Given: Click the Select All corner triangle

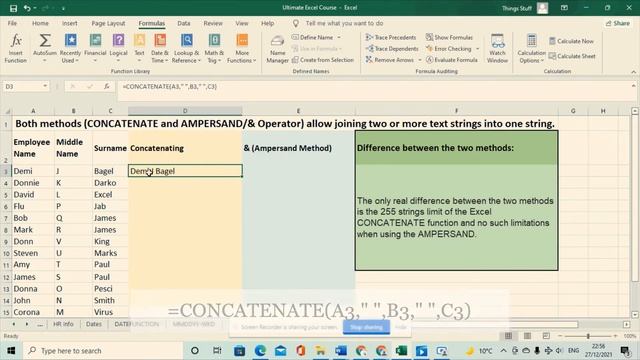Looking at the screenshot, I should 7,111.
